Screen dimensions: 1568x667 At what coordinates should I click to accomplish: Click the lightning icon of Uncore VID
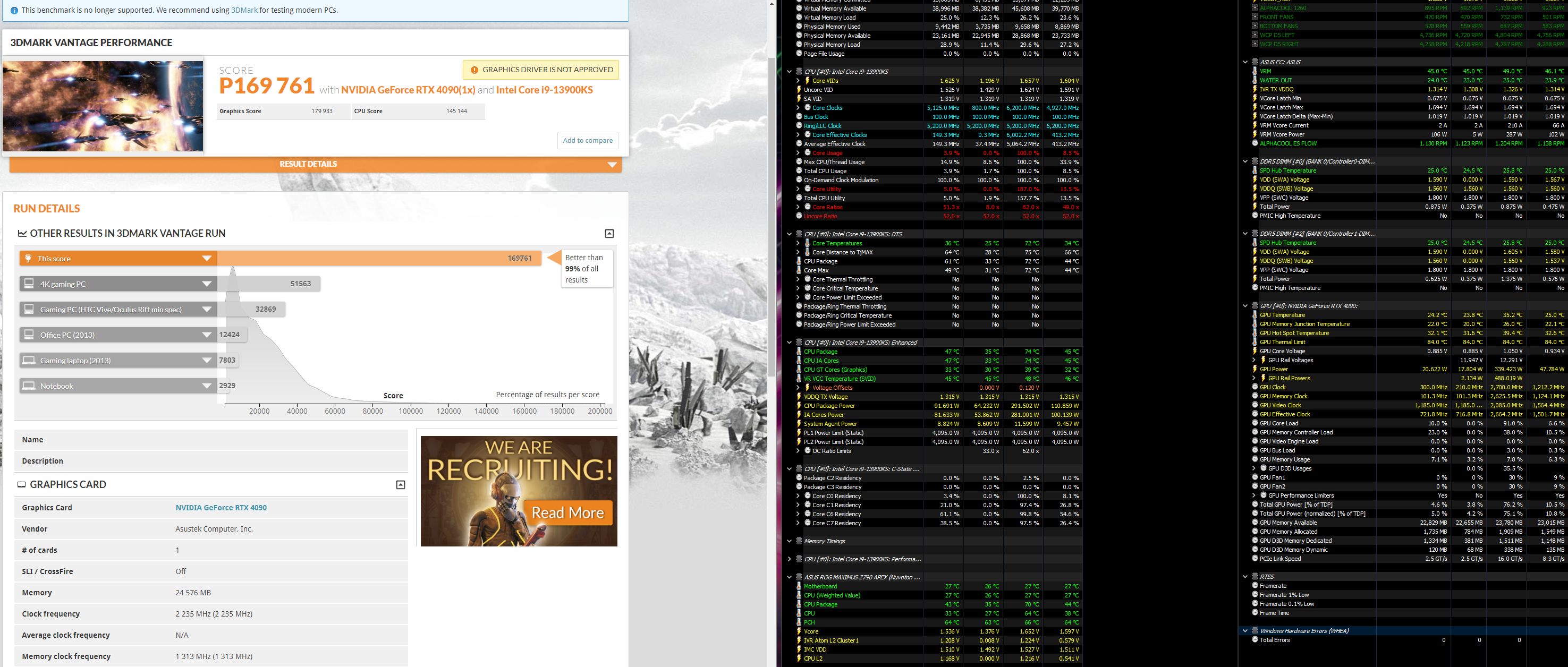[x=799, y=90]
